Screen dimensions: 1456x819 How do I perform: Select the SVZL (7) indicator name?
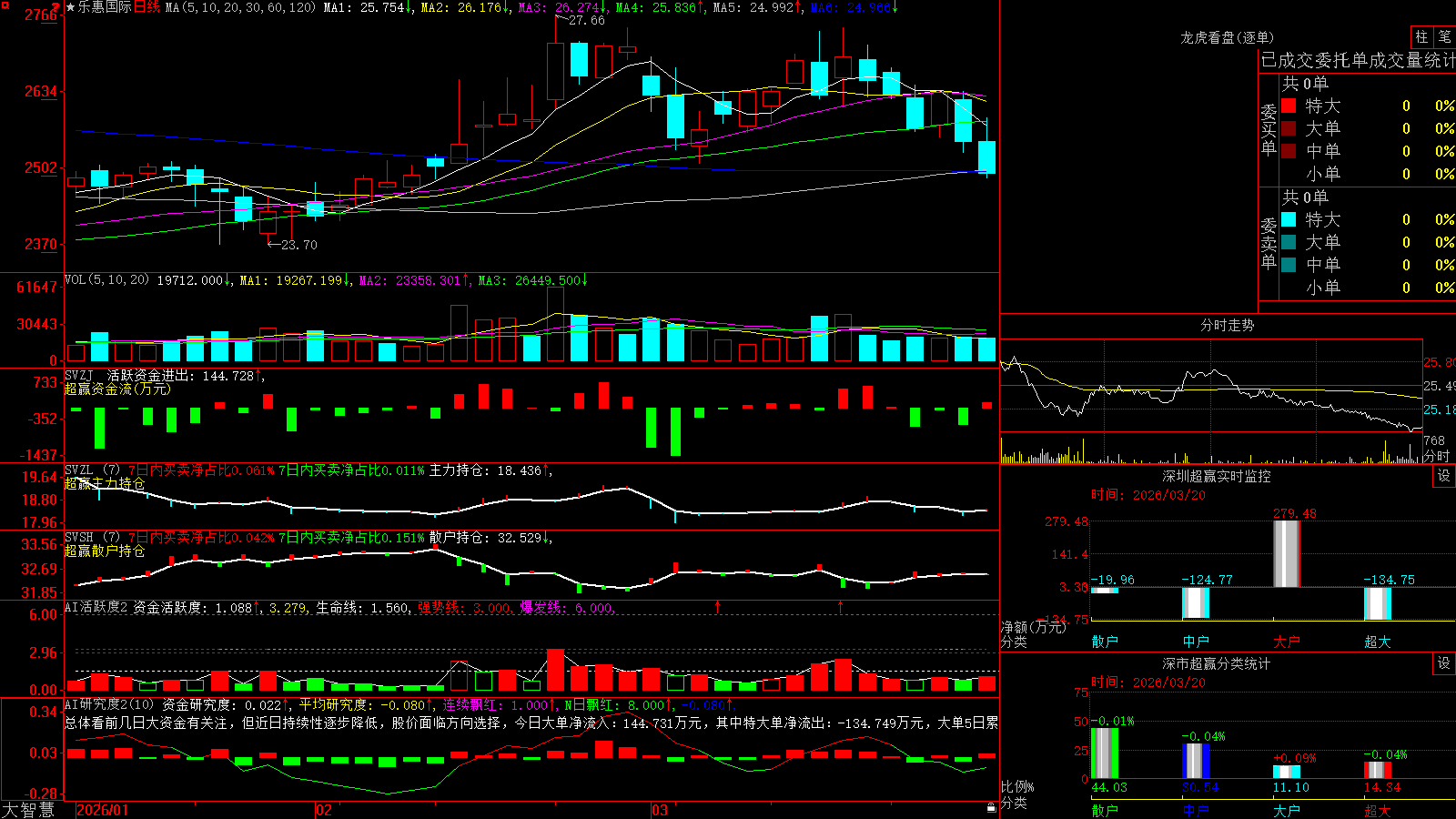pyautogui.click(x=92, y=470)
